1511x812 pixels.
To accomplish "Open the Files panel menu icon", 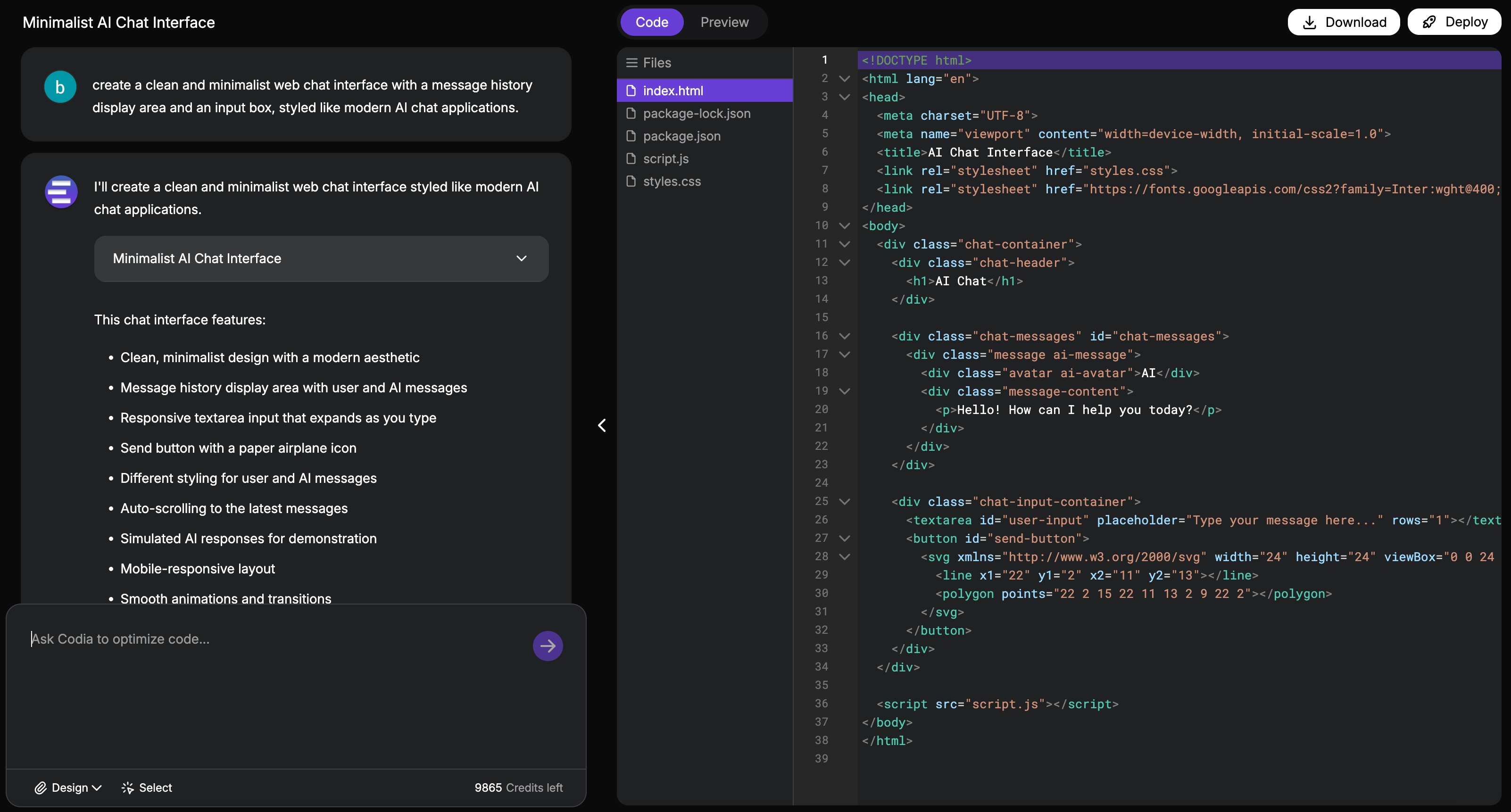I will [x=631, y=62].
